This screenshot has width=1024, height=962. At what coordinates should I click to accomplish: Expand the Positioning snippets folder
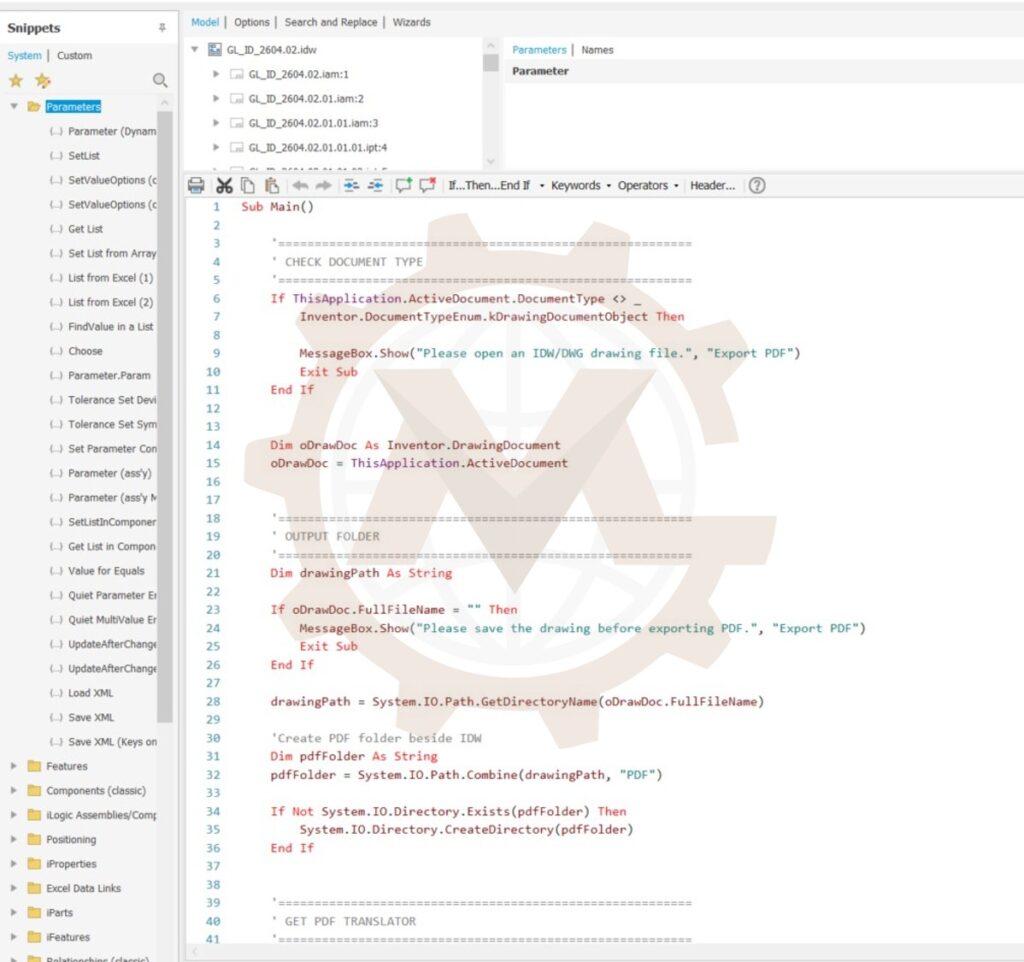(x=14, y=839)
